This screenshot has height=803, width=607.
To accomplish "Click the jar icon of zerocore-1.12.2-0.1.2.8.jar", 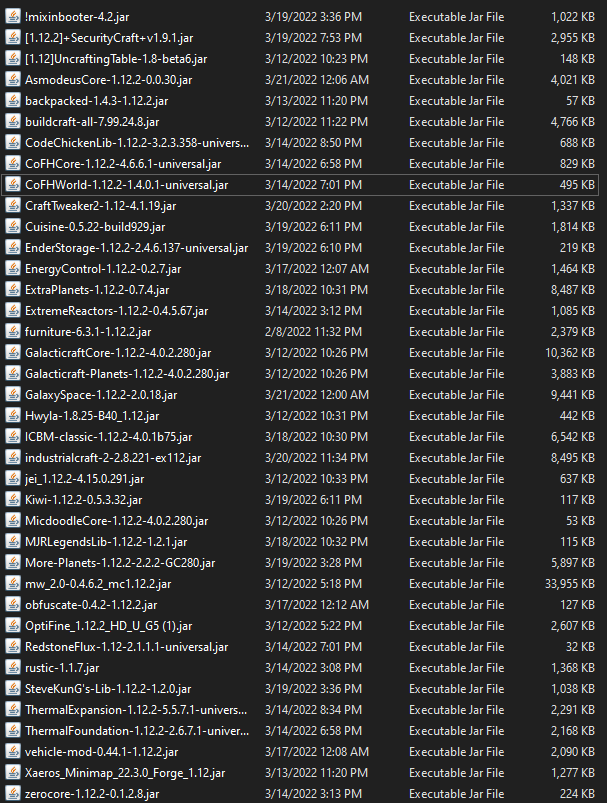I will click(x=13, y=793).
